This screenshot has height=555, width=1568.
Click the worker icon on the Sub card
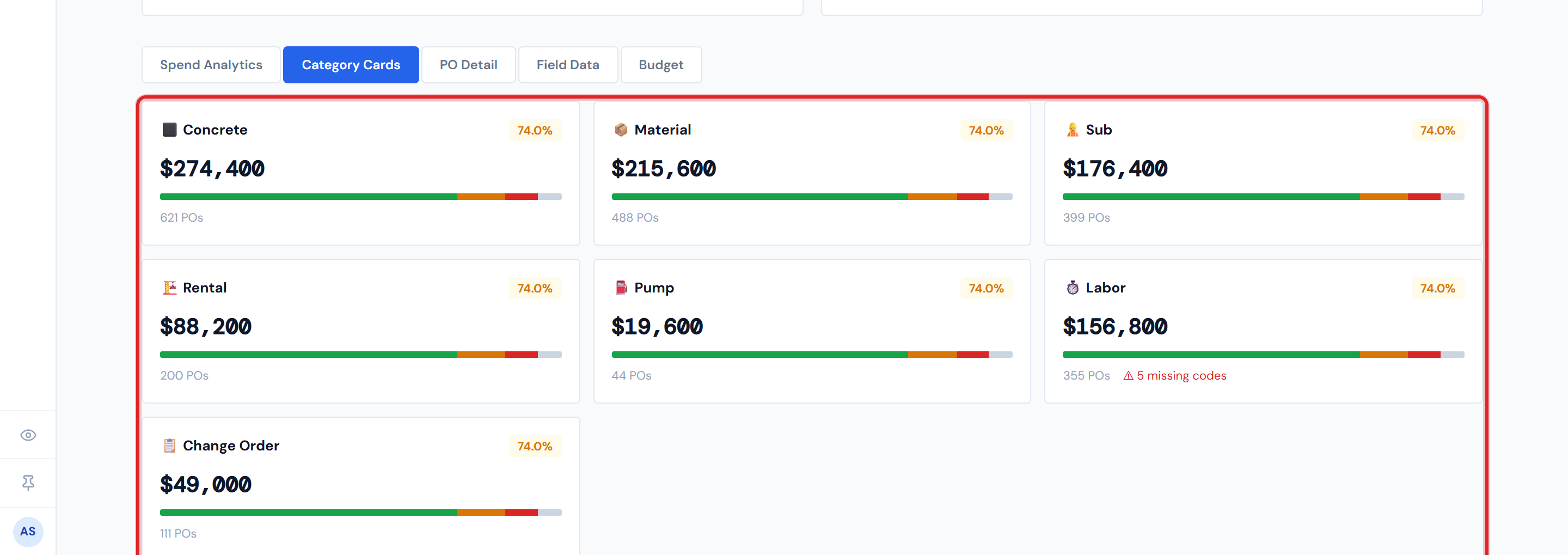pos(1073,129)
